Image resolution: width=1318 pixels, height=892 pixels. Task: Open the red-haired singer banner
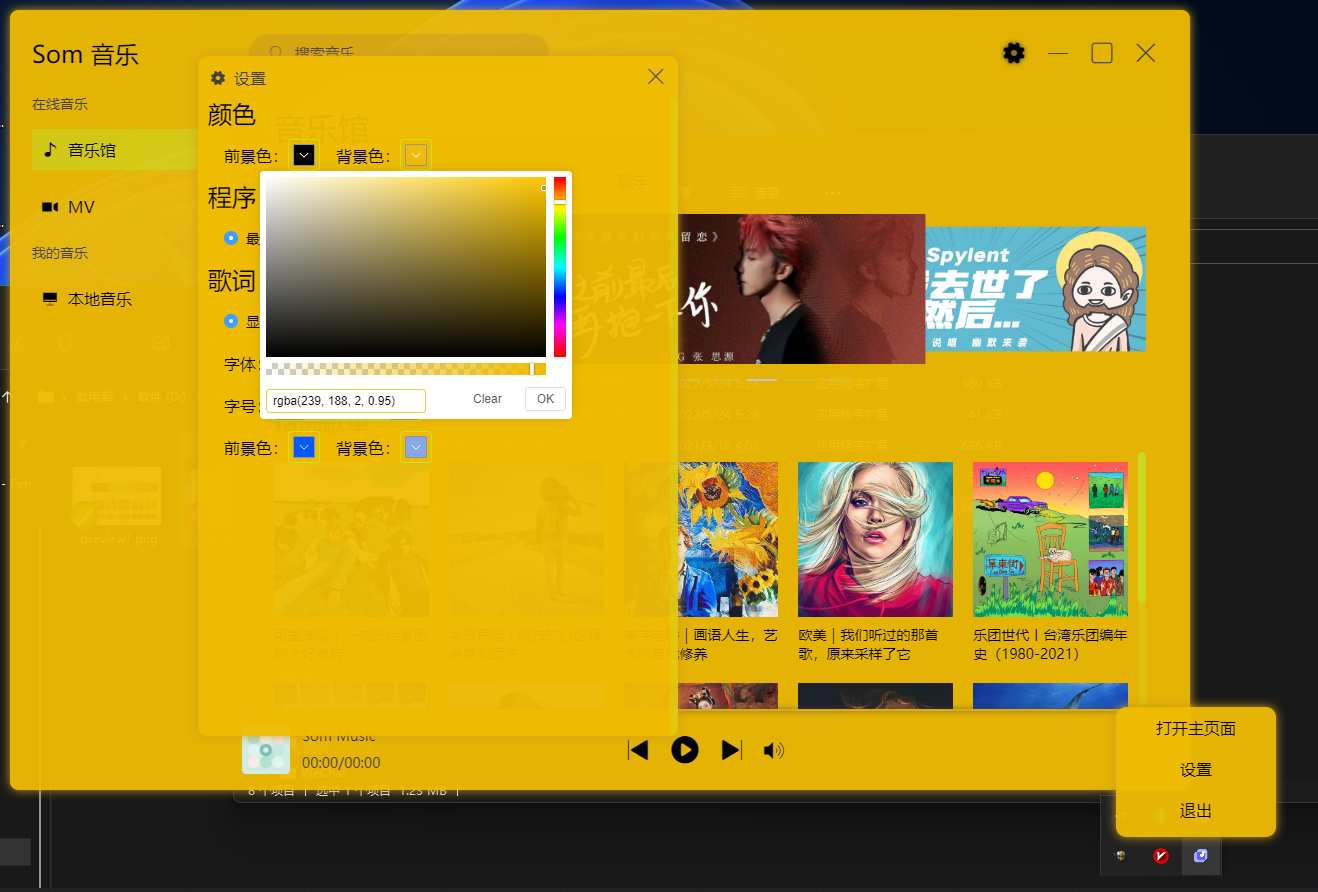click(x=801, y=289)
